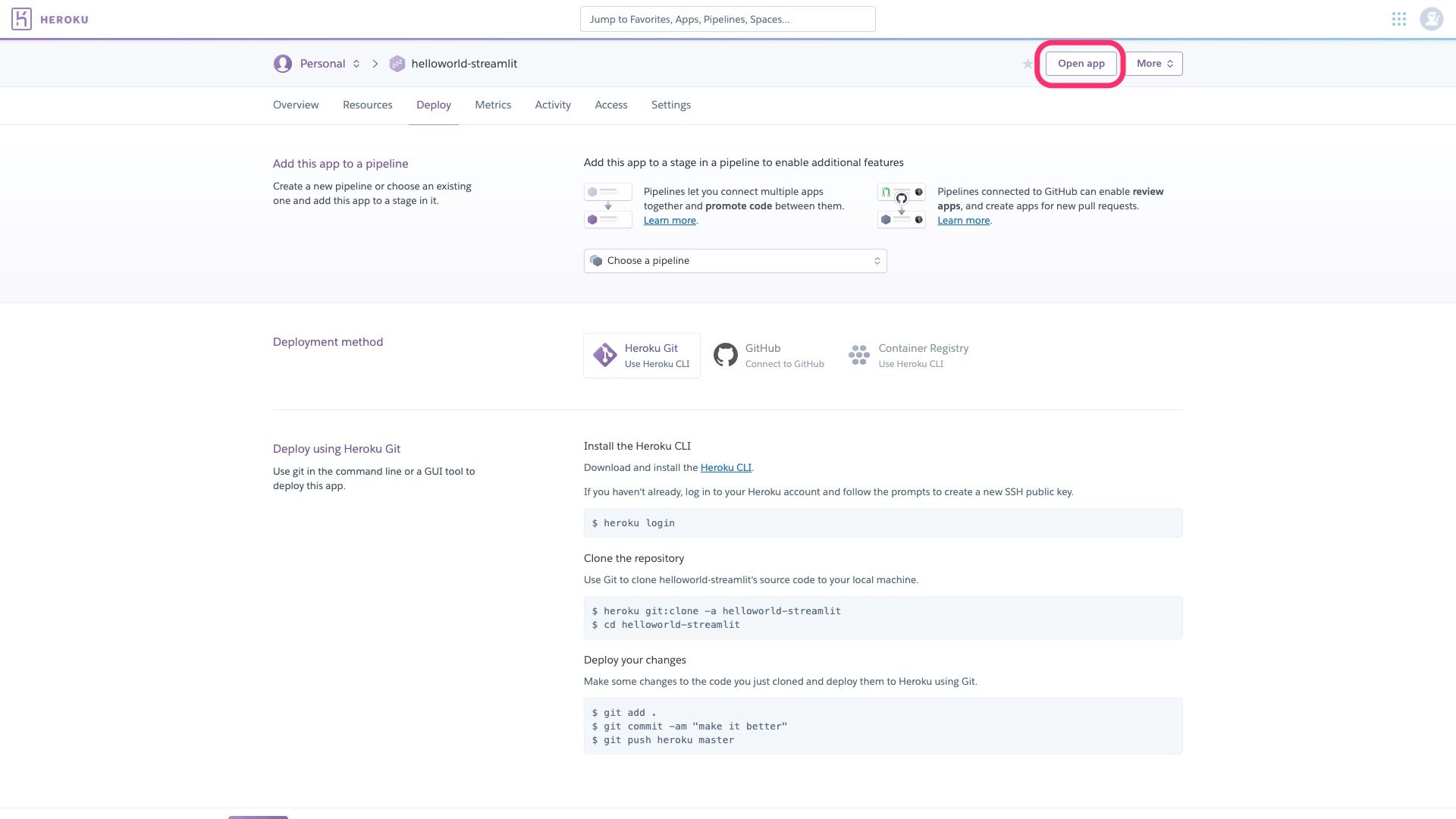
Task: Click the helloworld-streamlit app hexagon icon
Action: tap(397, 64)
